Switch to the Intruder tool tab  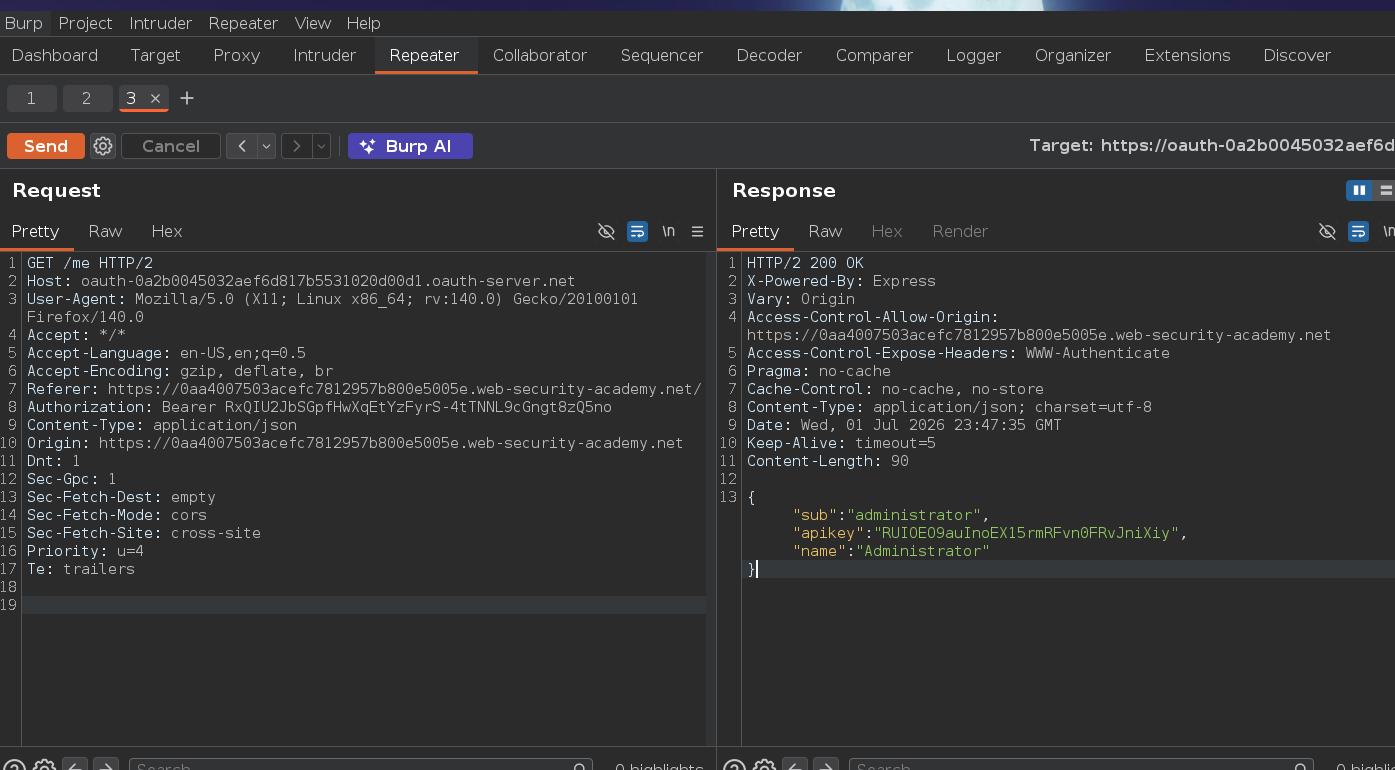tap(325, 55)
